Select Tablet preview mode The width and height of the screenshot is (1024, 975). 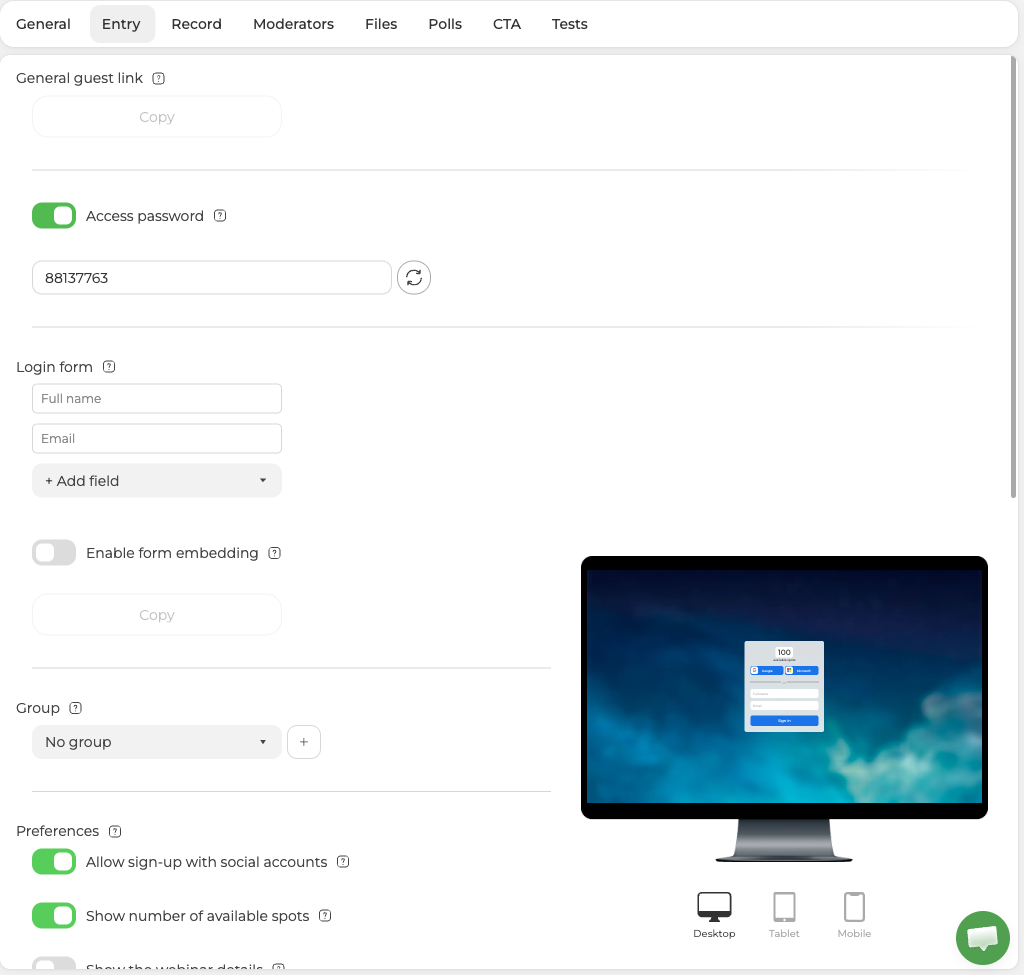[784, 915]
